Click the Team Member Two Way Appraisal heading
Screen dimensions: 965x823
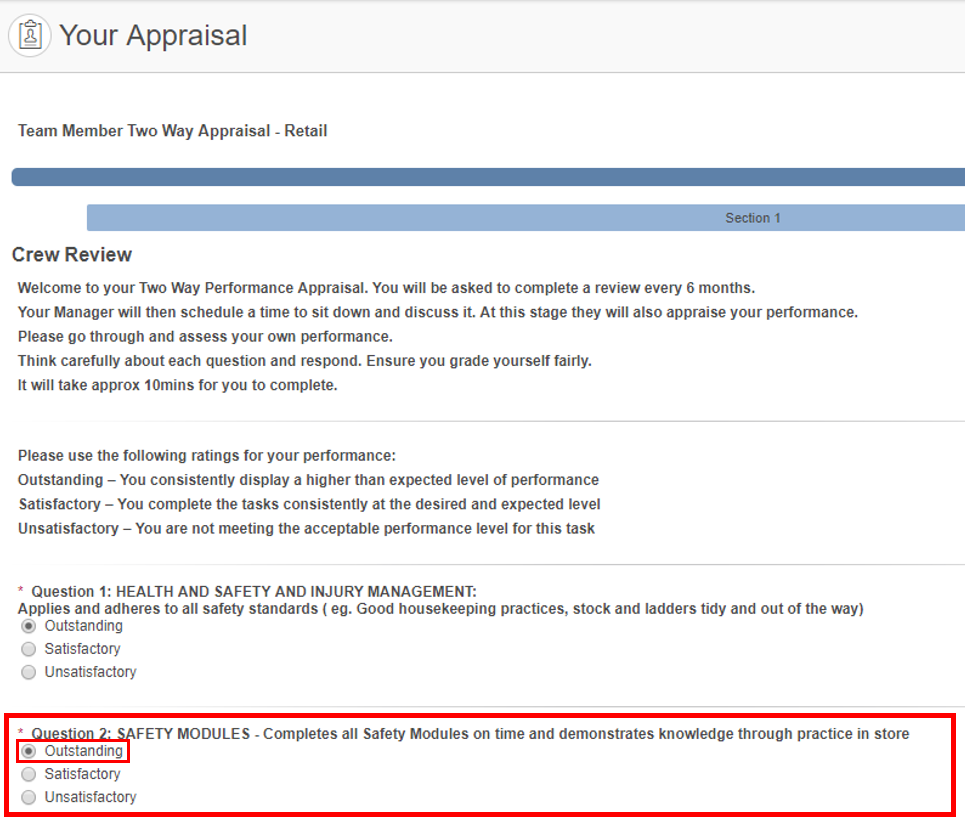point(173,130)
